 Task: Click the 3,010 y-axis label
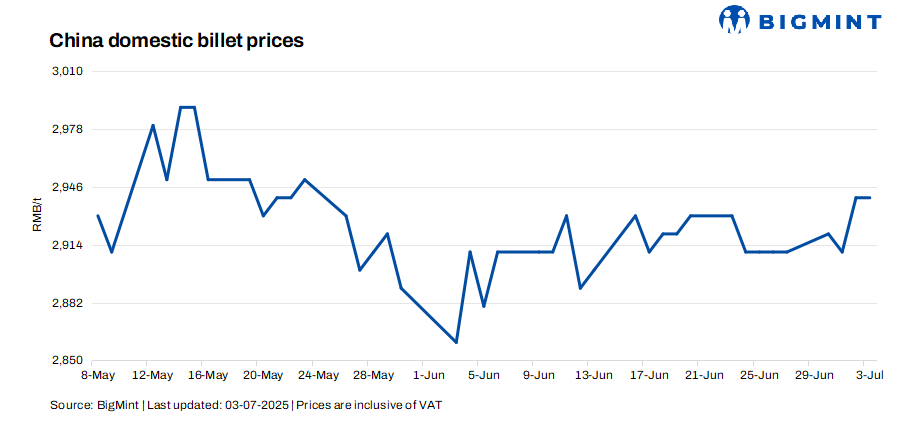tap(68, 71)
